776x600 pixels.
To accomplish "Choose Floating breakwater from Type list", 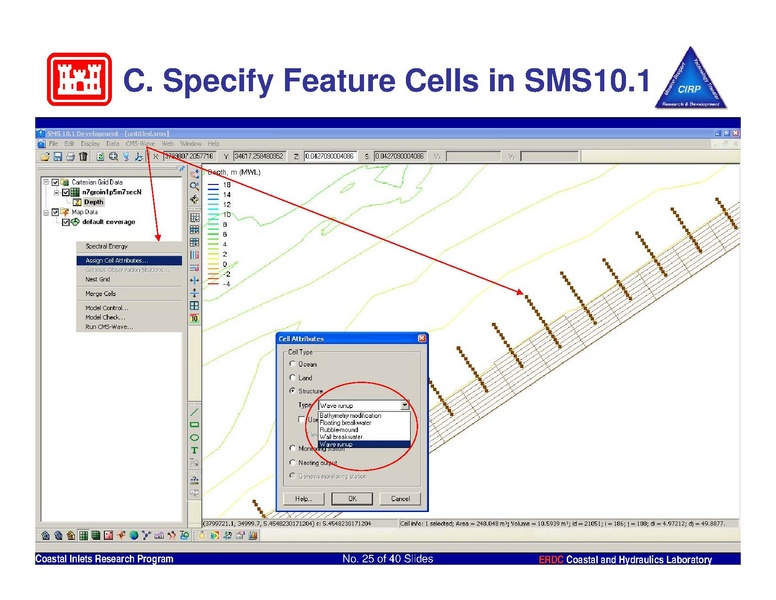I will pyautogui.click(x=364, y=423).
